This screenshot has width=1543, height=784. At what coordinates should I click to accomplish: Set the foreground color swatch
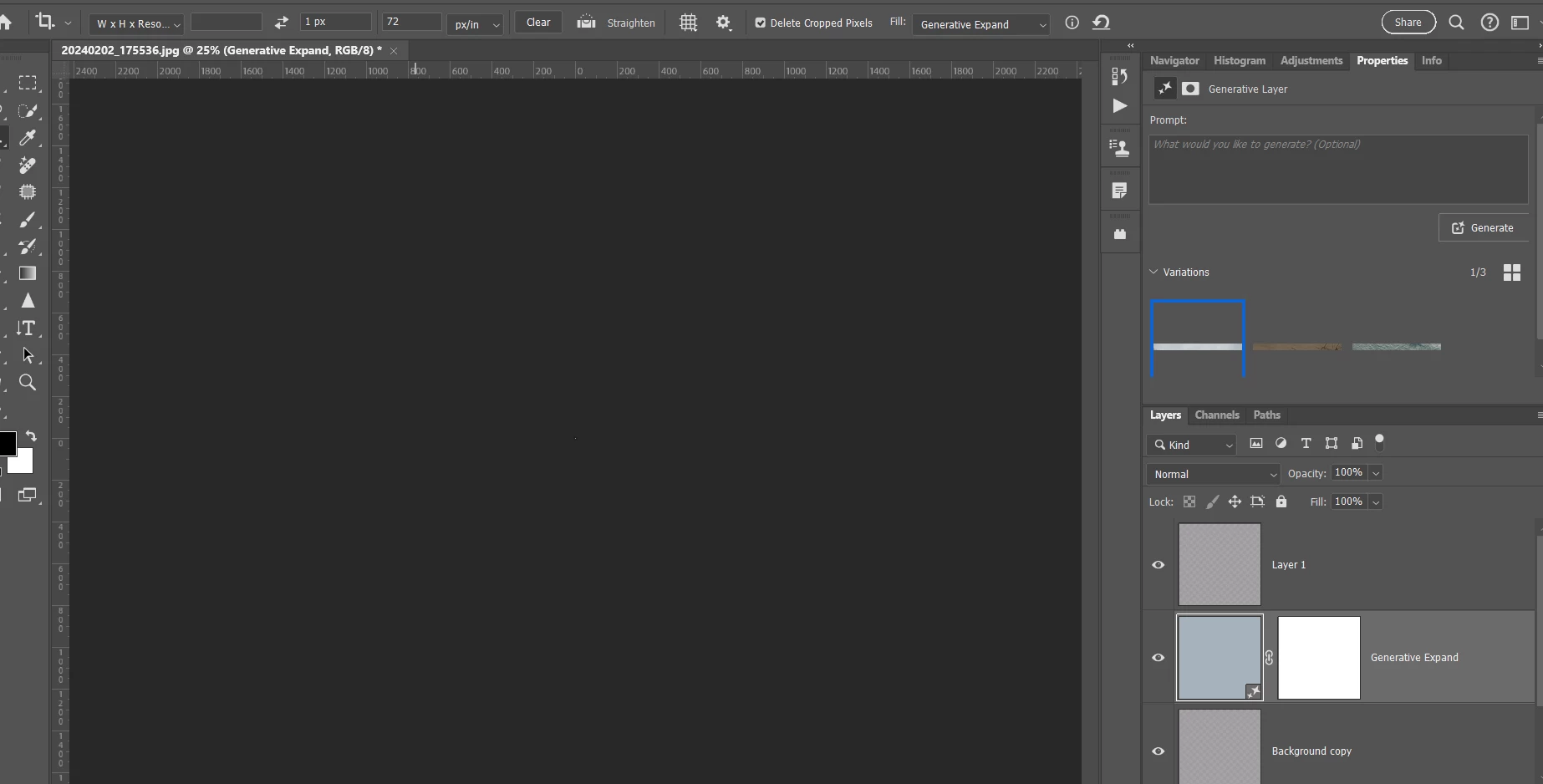[x=7, y=443]
